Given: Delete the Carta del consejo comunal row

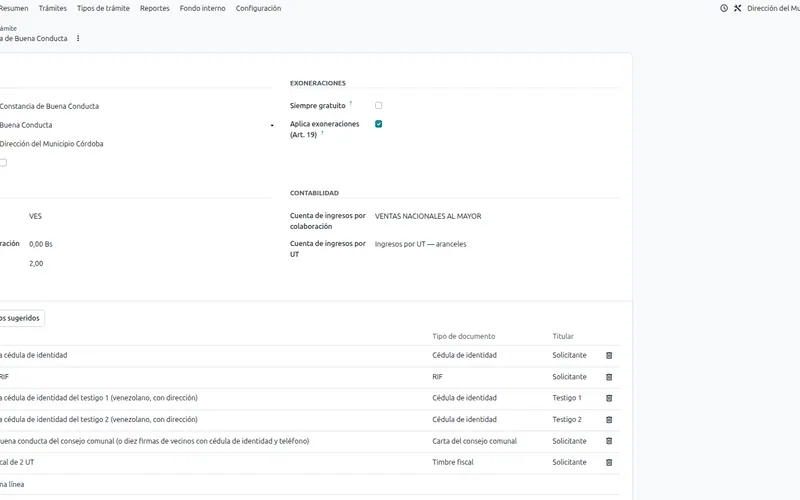Looking at the screenshot, I should [x=609, y=441].
